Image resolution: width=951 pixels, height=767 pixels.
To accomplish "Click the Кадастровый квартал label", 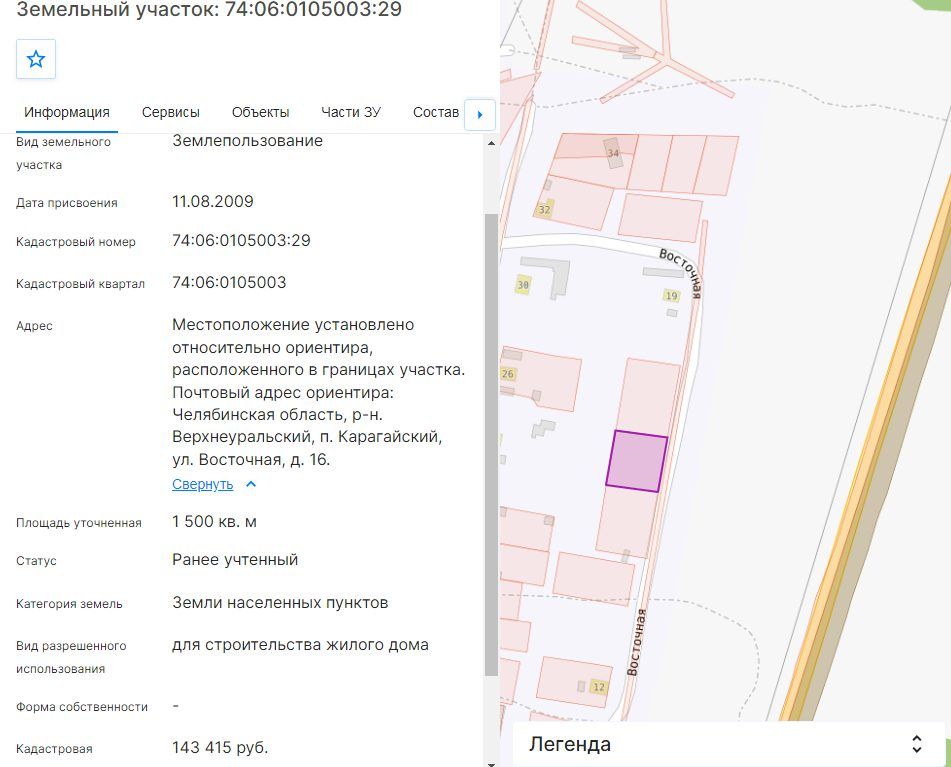I will 81,284.
